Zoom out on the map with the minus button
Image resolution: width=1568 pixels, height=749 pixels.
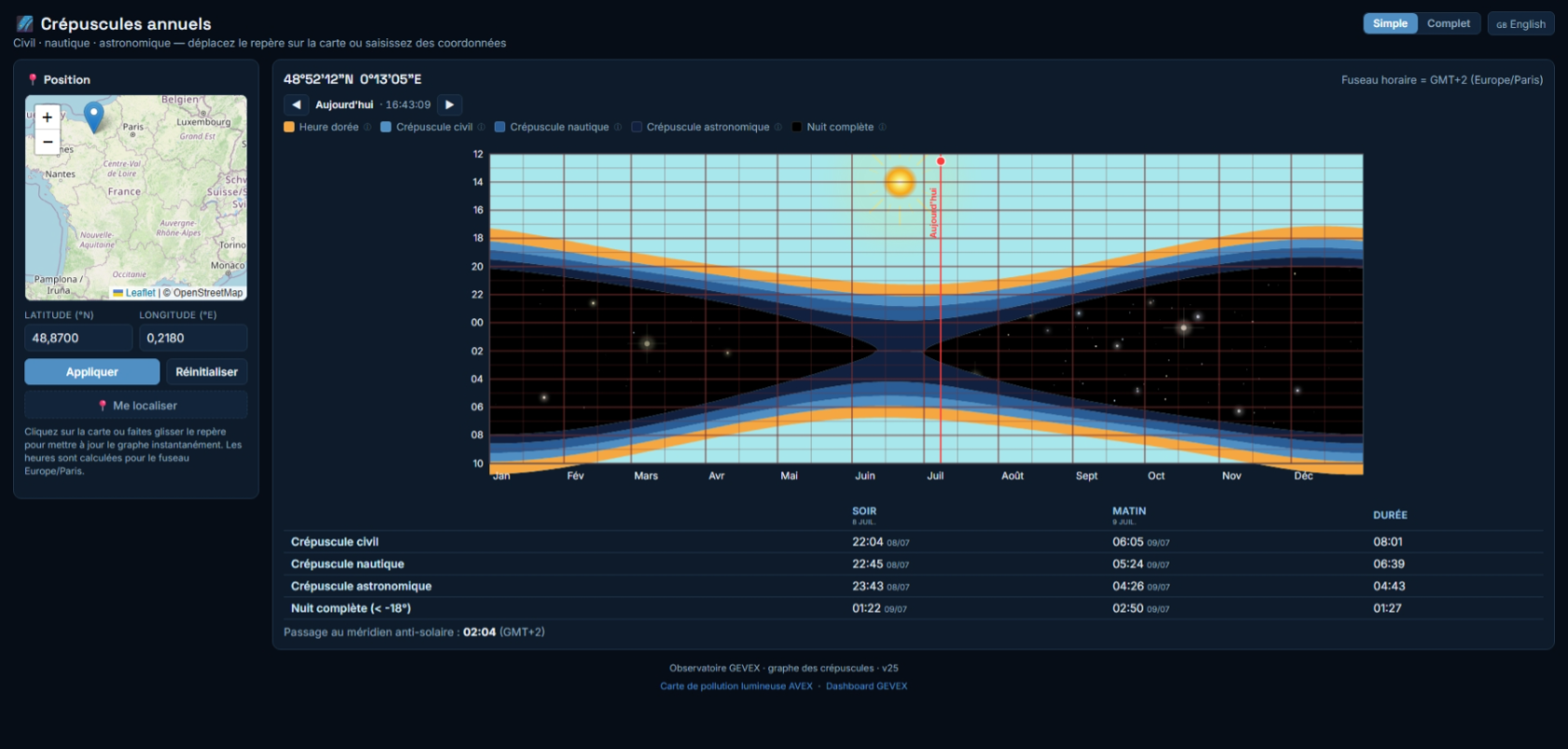point(47,142)
